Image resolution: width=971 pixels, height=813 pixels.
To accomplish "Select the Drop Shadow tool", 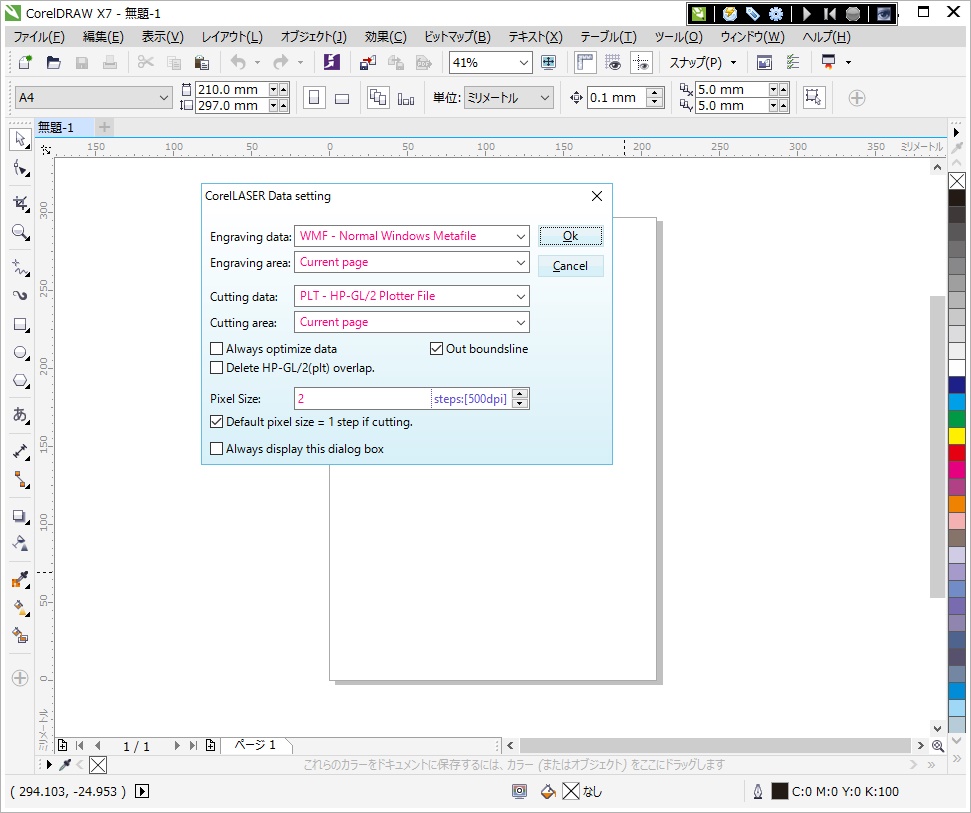I will coord(20,516).
